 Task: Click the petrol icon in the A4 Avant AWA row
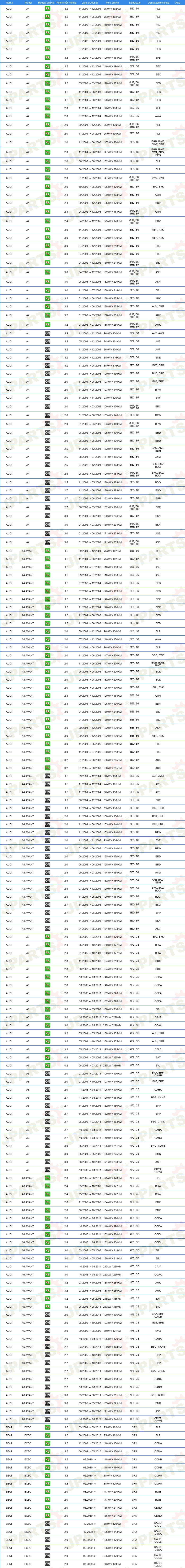(48, 639)
